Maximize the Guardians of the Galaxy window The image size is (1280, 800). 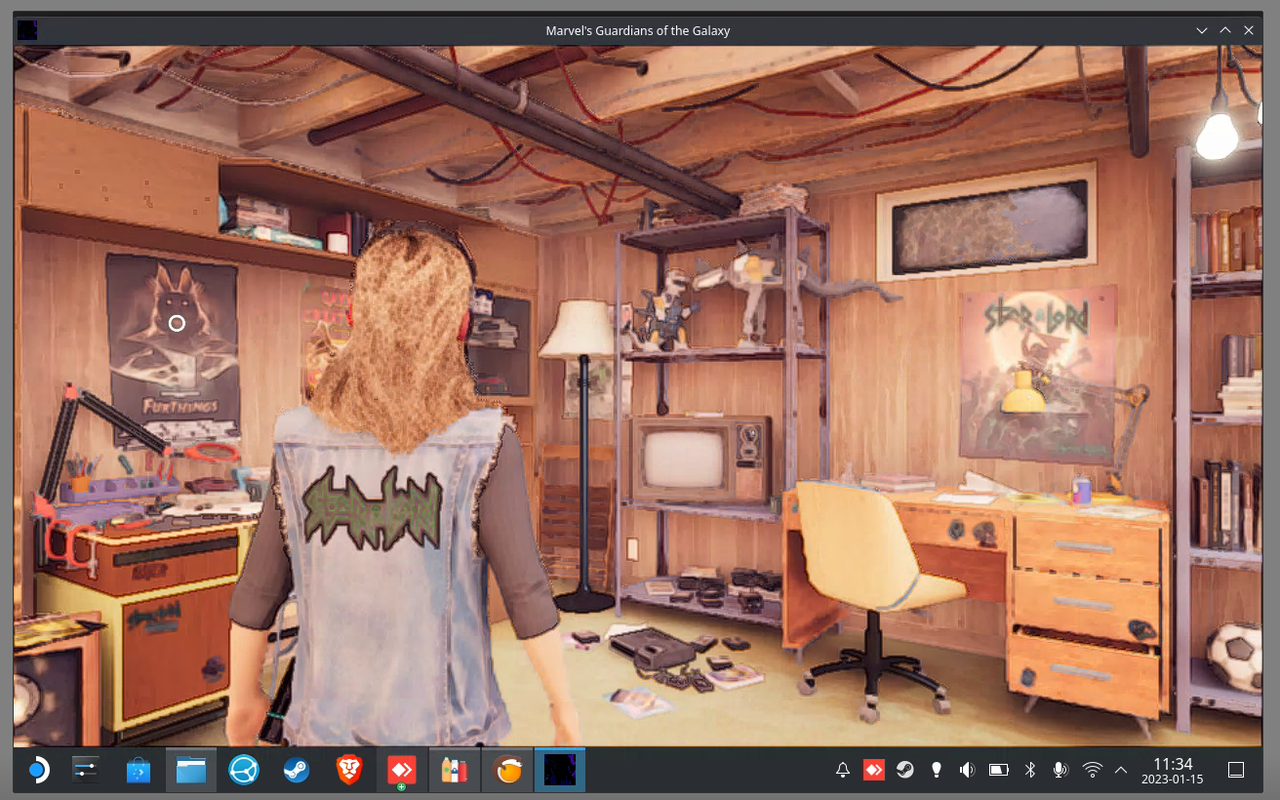pos(1225,30)
